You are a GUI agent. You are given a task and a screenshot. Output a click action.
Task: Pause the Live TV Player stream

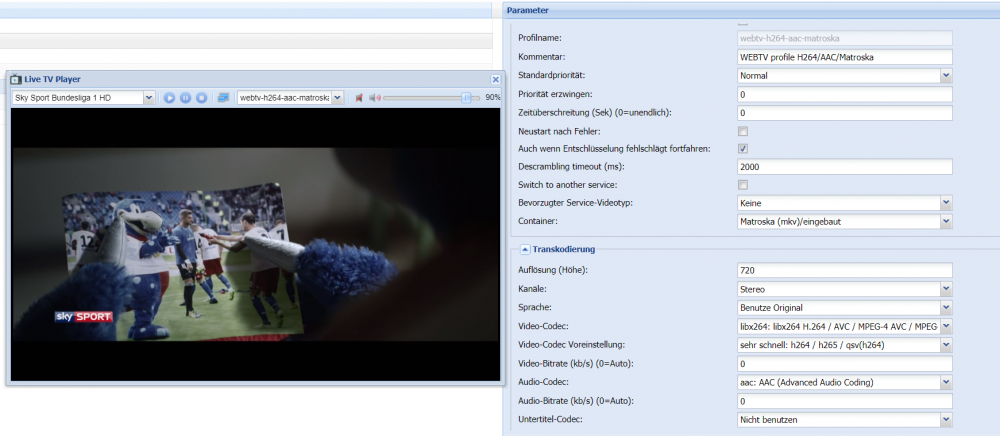185,98
